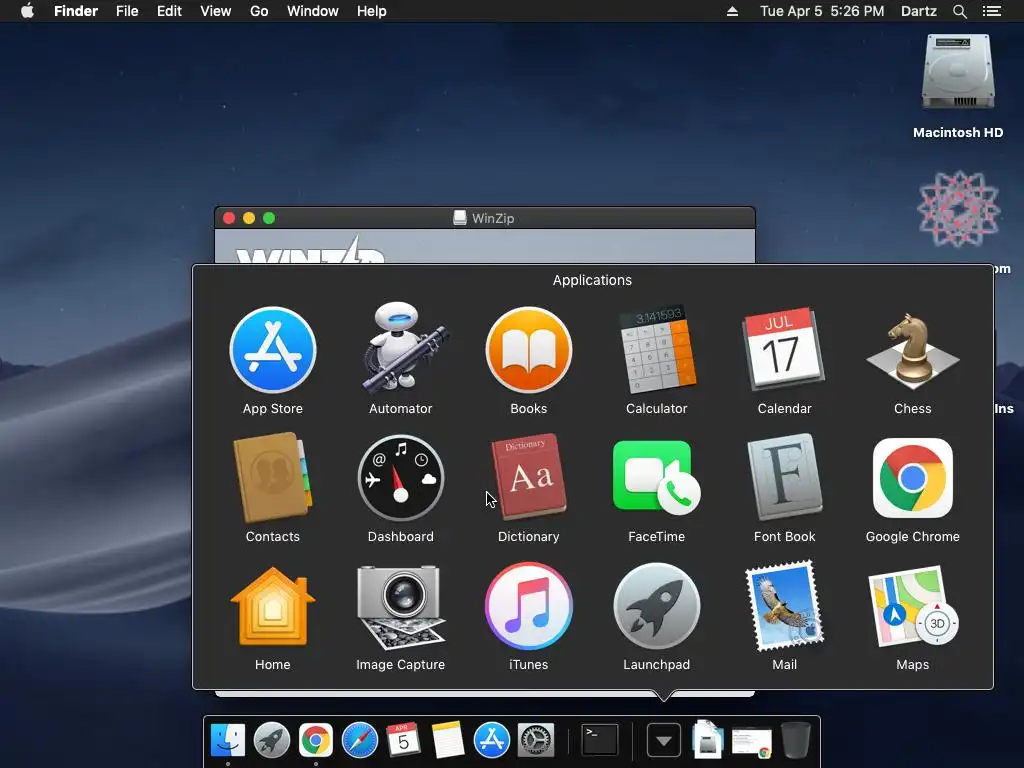This screenshot has height=768, width=1024.
Task: Click the Dartz user name in the menu bar
Action: tap(918, 11)
